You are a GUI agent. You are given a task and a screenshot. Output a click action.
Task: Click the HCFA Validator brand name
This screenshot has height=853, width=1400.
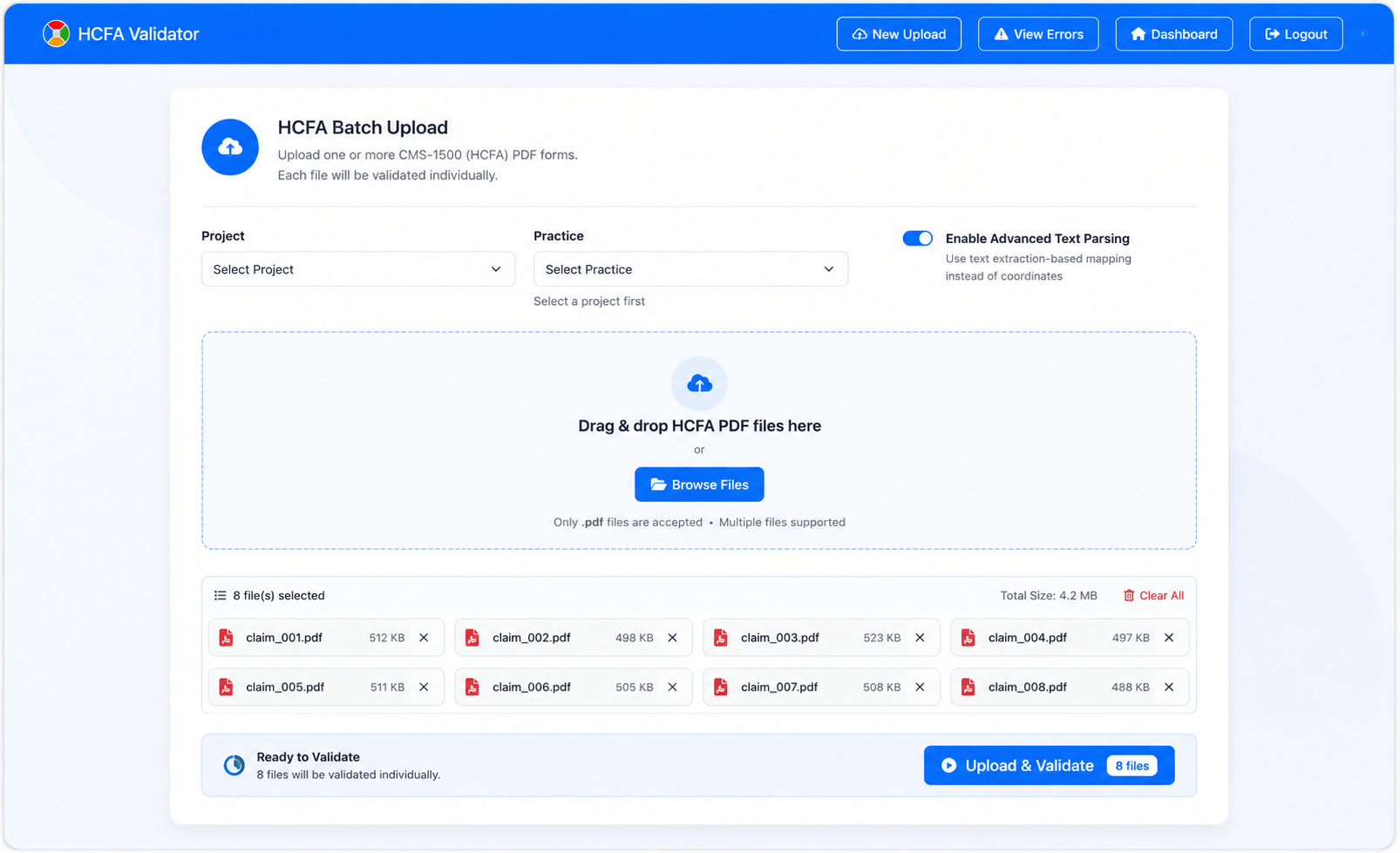[x=139, y=34]
